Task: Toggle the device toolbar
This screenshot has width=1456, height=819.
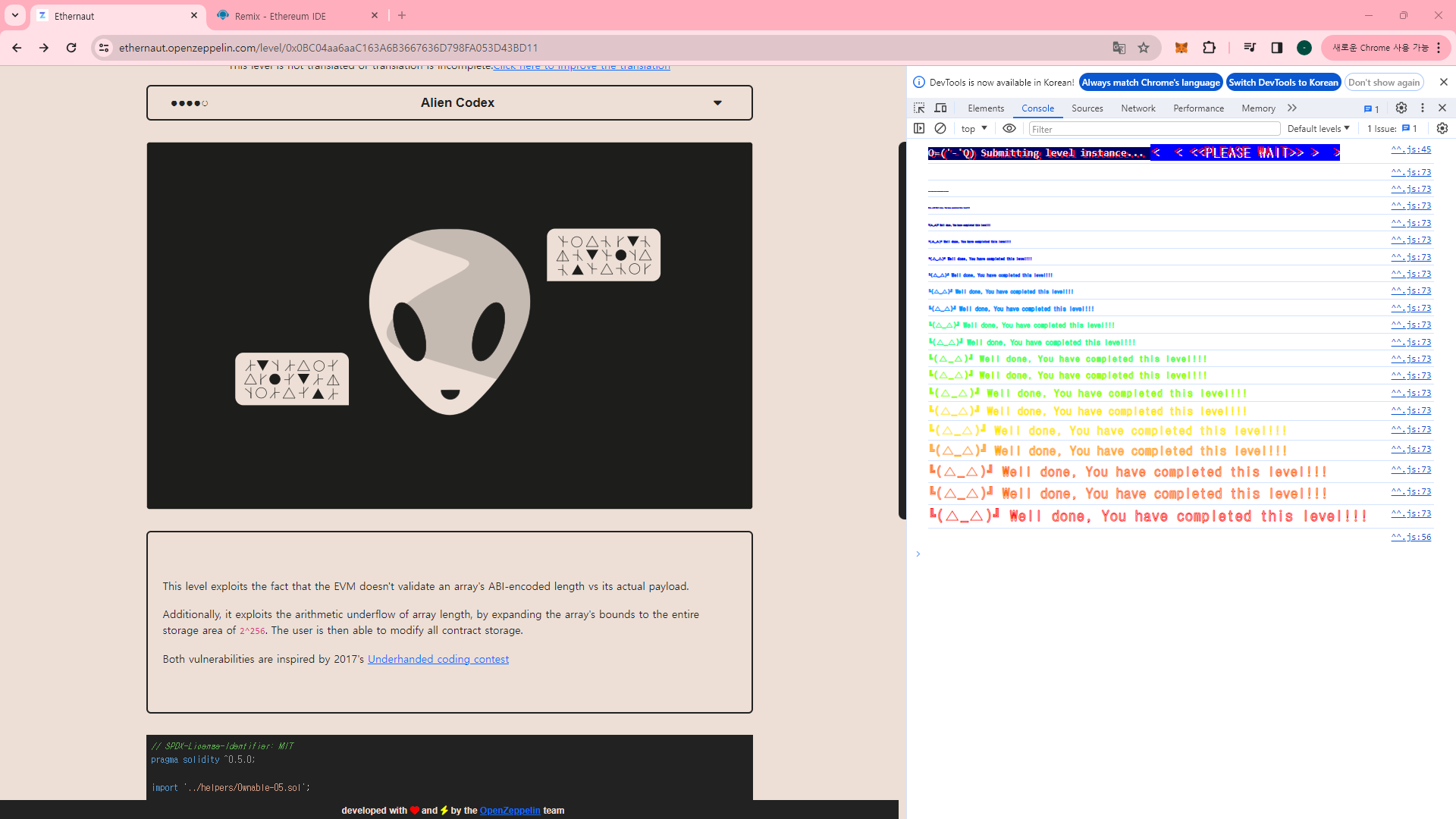Action: (941, 108)
